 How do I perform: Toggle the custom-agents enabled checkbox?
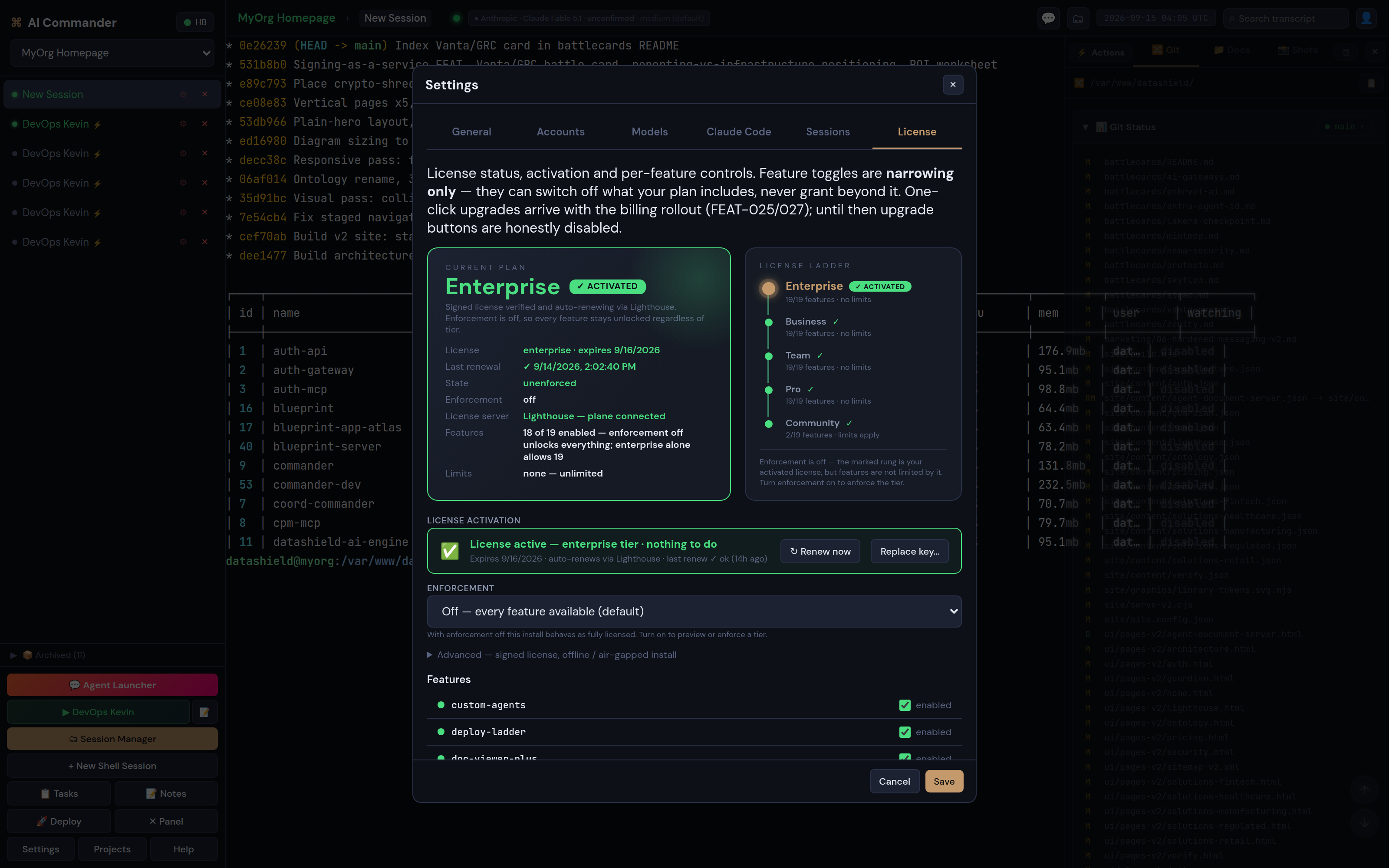click(905, 705)
